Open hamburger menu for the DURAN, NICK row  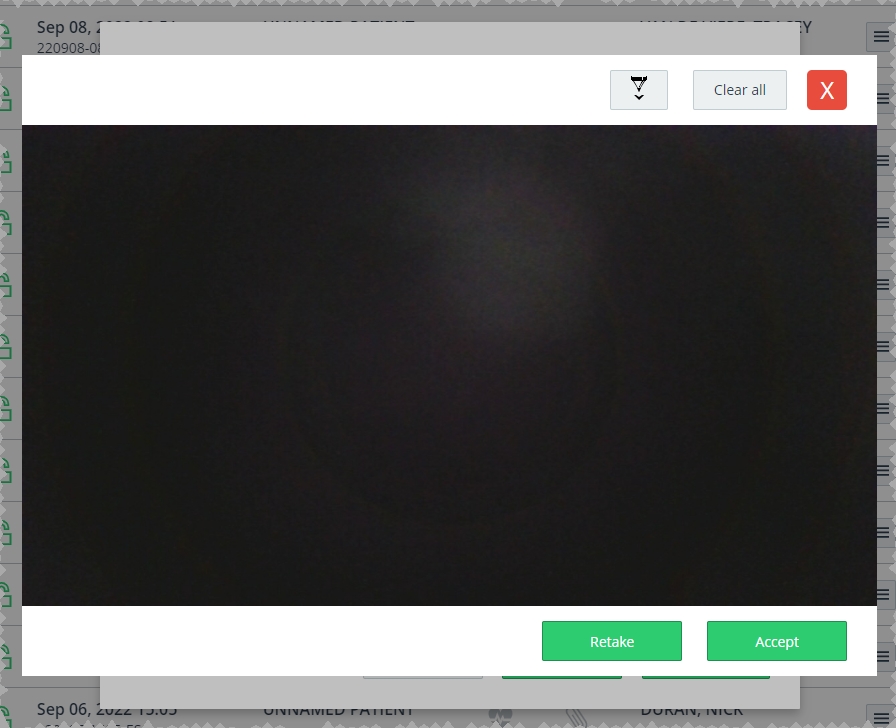(881, 716)
